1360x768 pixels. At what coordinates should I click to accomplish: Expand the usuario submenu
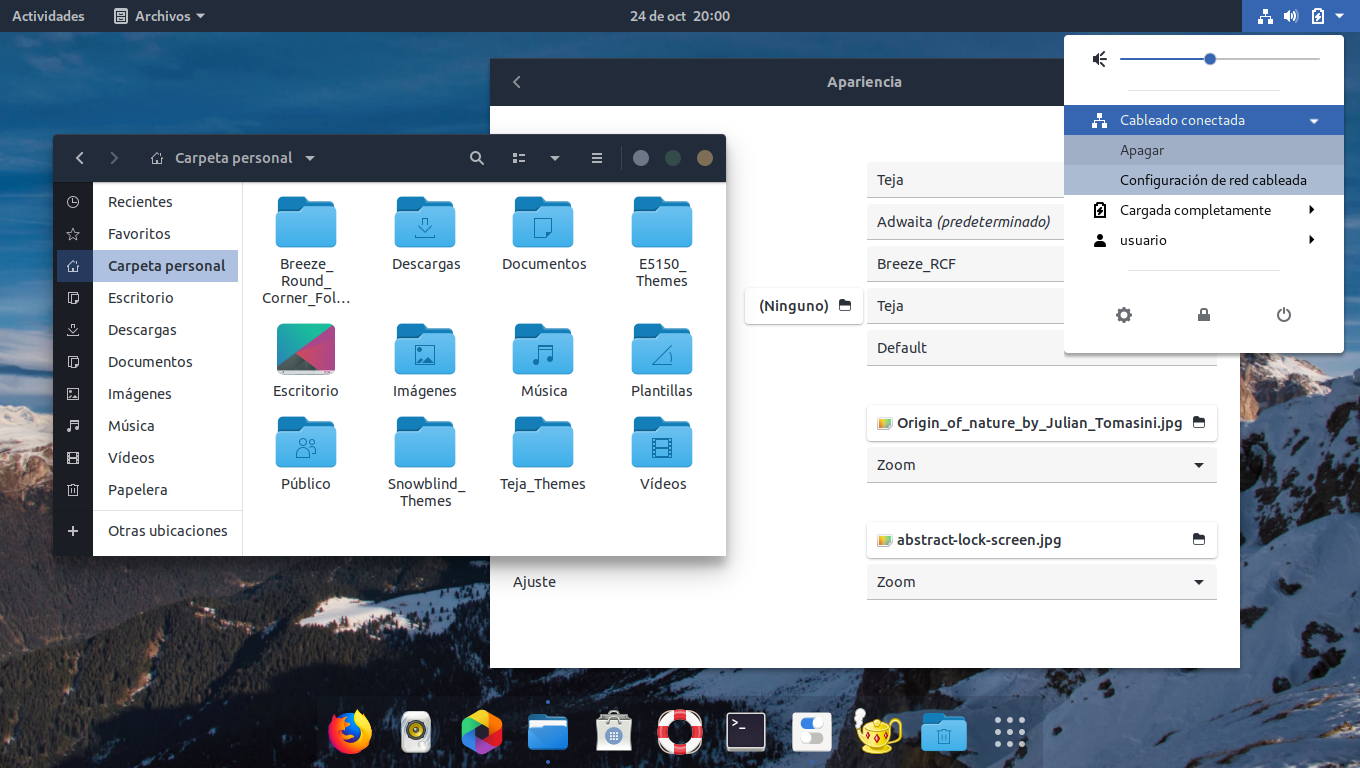pos(1311,240)
